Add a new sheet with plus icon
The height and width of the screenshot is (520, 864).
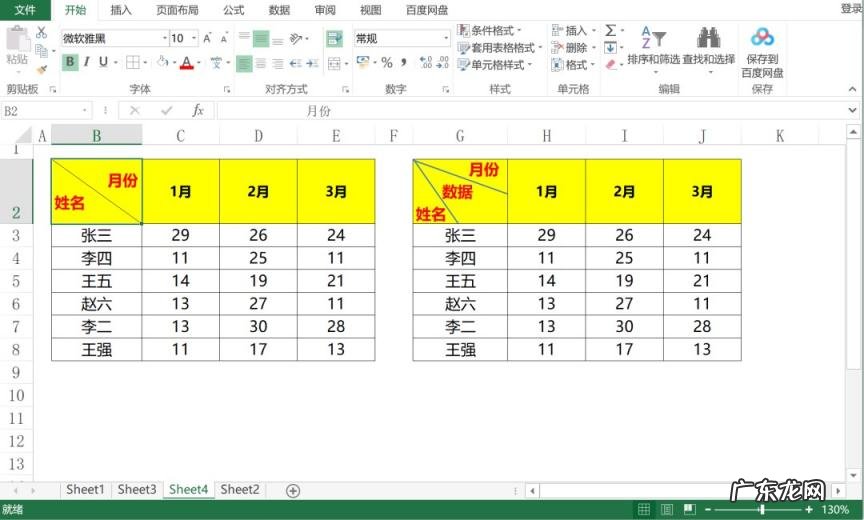coord(293,490)
